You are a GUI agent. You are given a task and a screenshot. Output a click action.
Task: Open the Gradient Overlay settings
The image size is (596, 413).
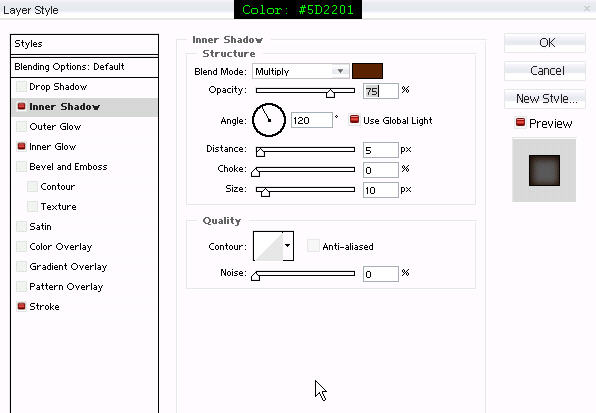(68, 266)
